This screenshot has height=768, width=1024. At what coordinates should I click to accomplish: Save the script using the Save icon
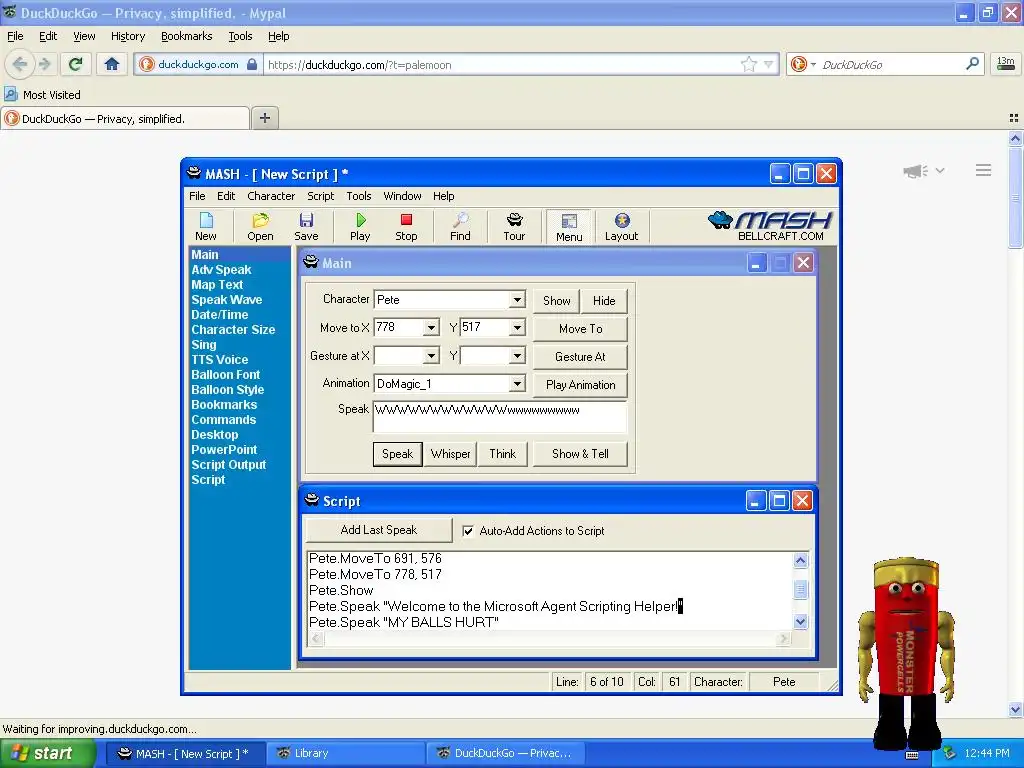[306, 226]
